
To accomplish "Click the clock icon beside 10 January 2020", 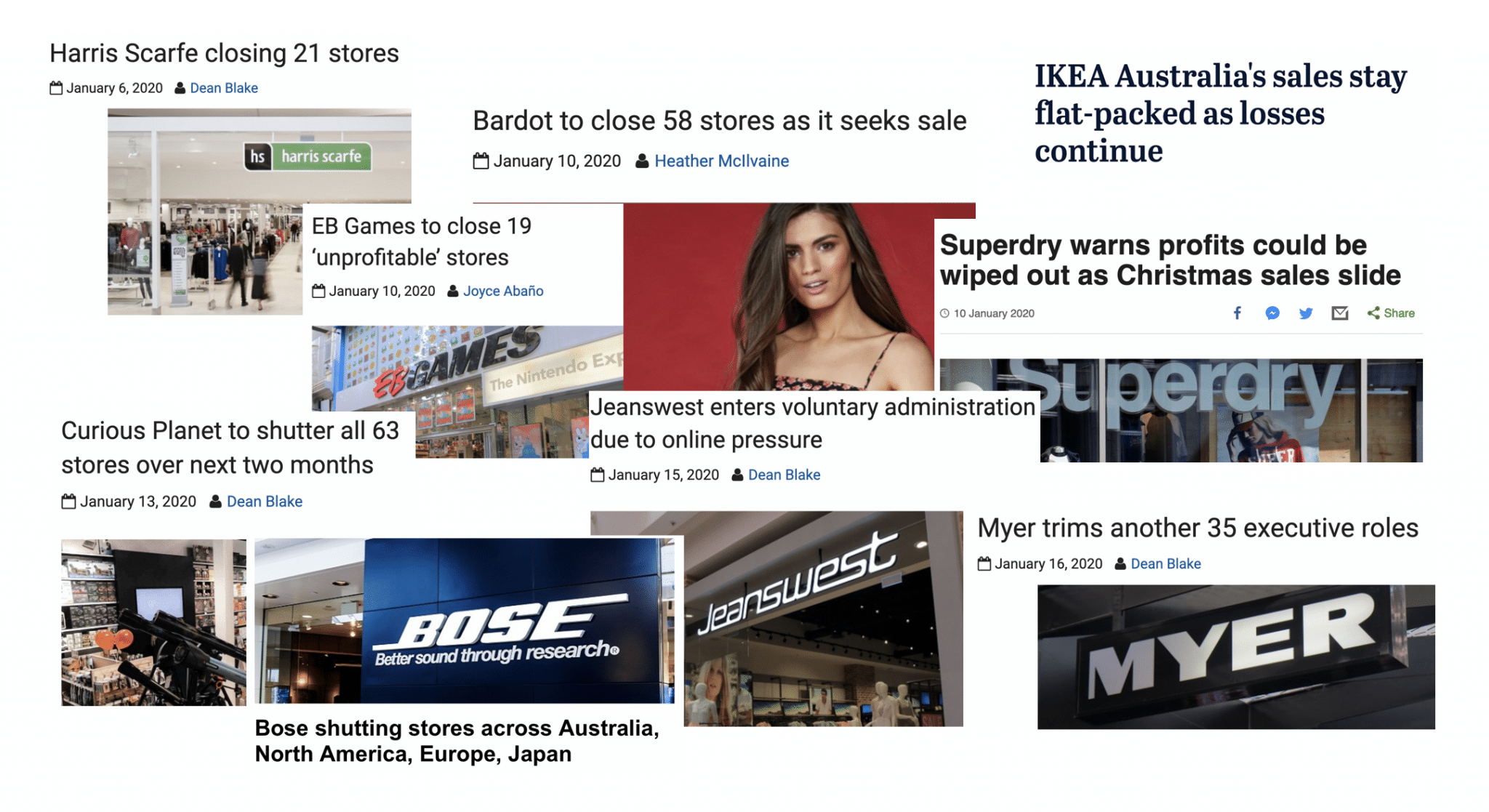I will click(x=944, y=313).
